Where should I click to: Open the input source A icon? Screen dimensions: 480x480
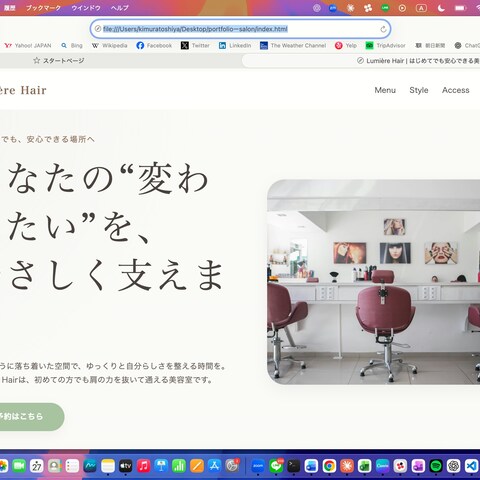point(421,8)
